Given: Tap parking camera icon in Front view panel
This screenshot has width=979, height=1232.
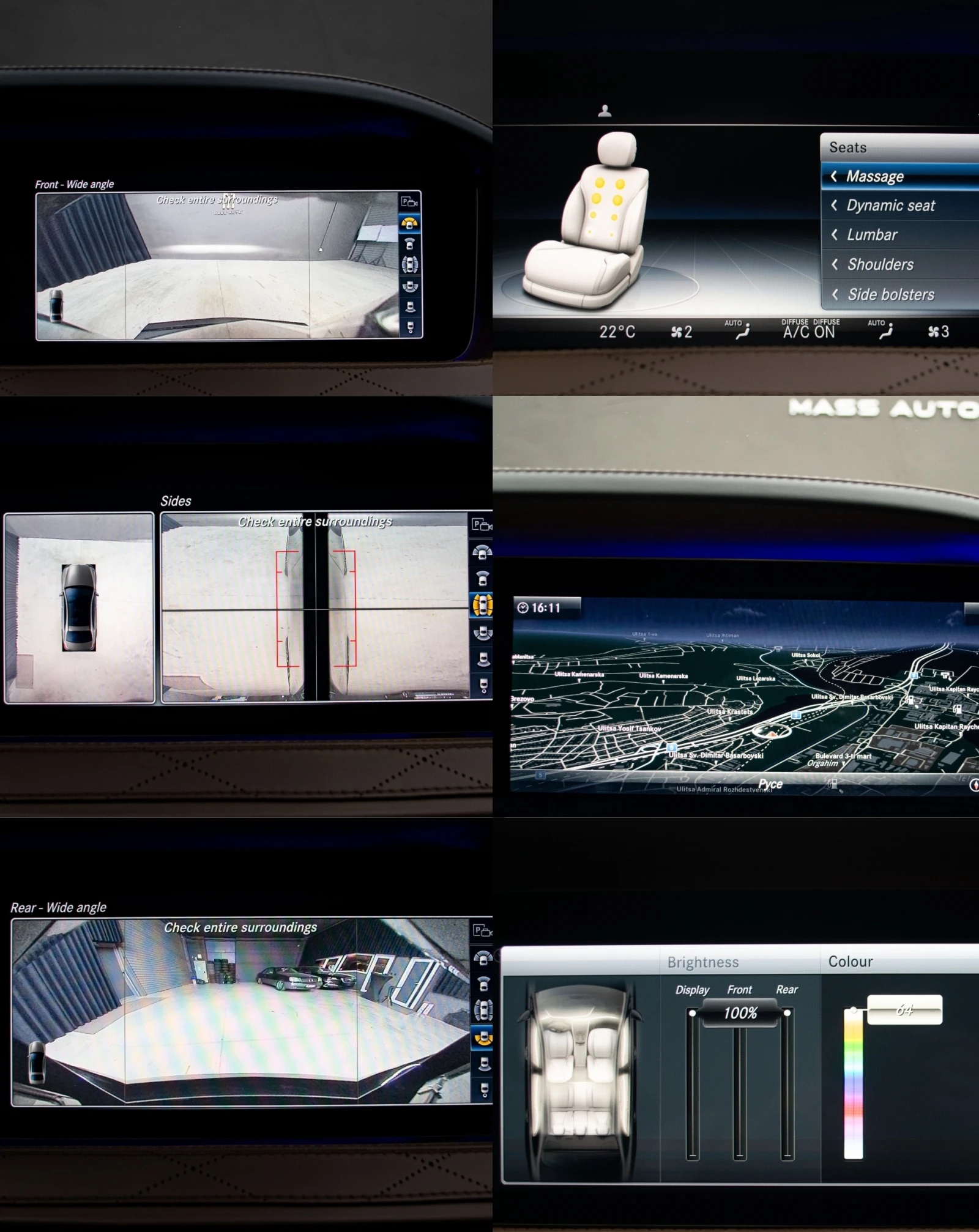Looking at the screenshot, I should click(x=409, y=202).
